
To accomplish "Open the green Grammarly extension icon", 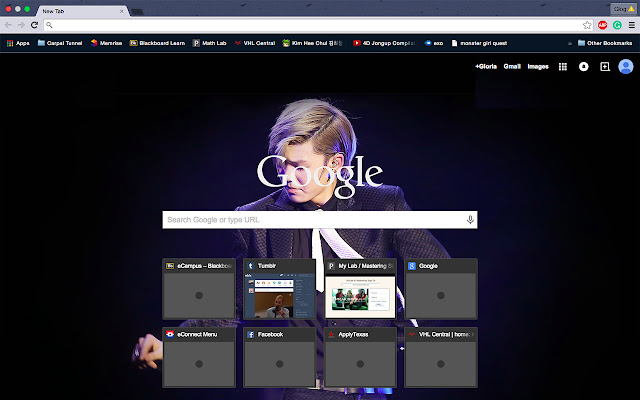I will coord(617,25).
